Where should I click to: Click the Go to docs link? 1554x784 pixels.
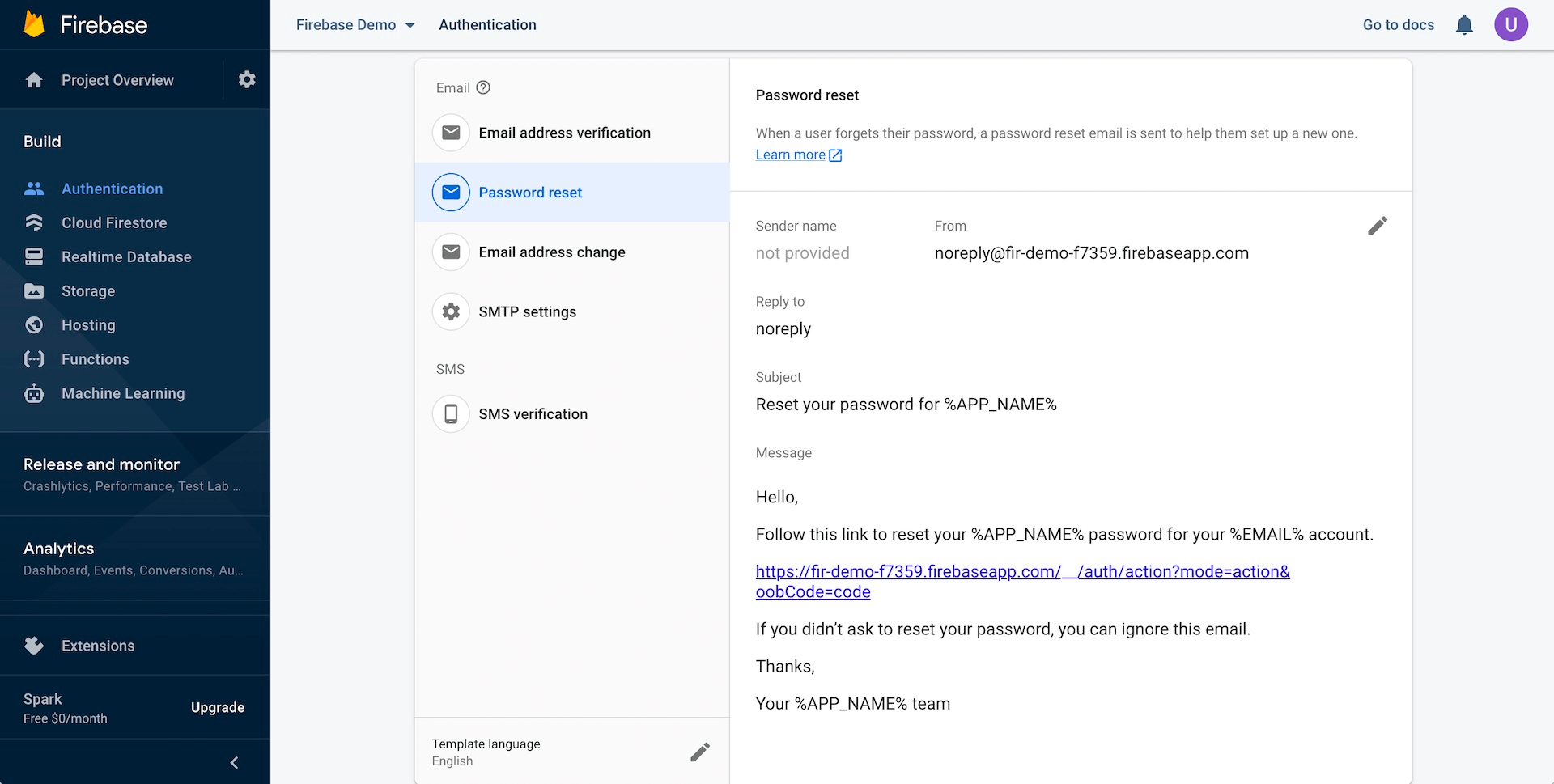coord(1398,25)
